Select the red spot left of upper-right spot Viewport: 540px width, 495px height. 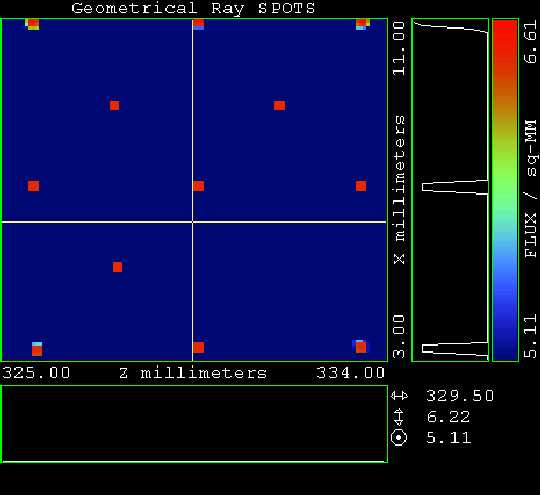(x=114, y=105)
